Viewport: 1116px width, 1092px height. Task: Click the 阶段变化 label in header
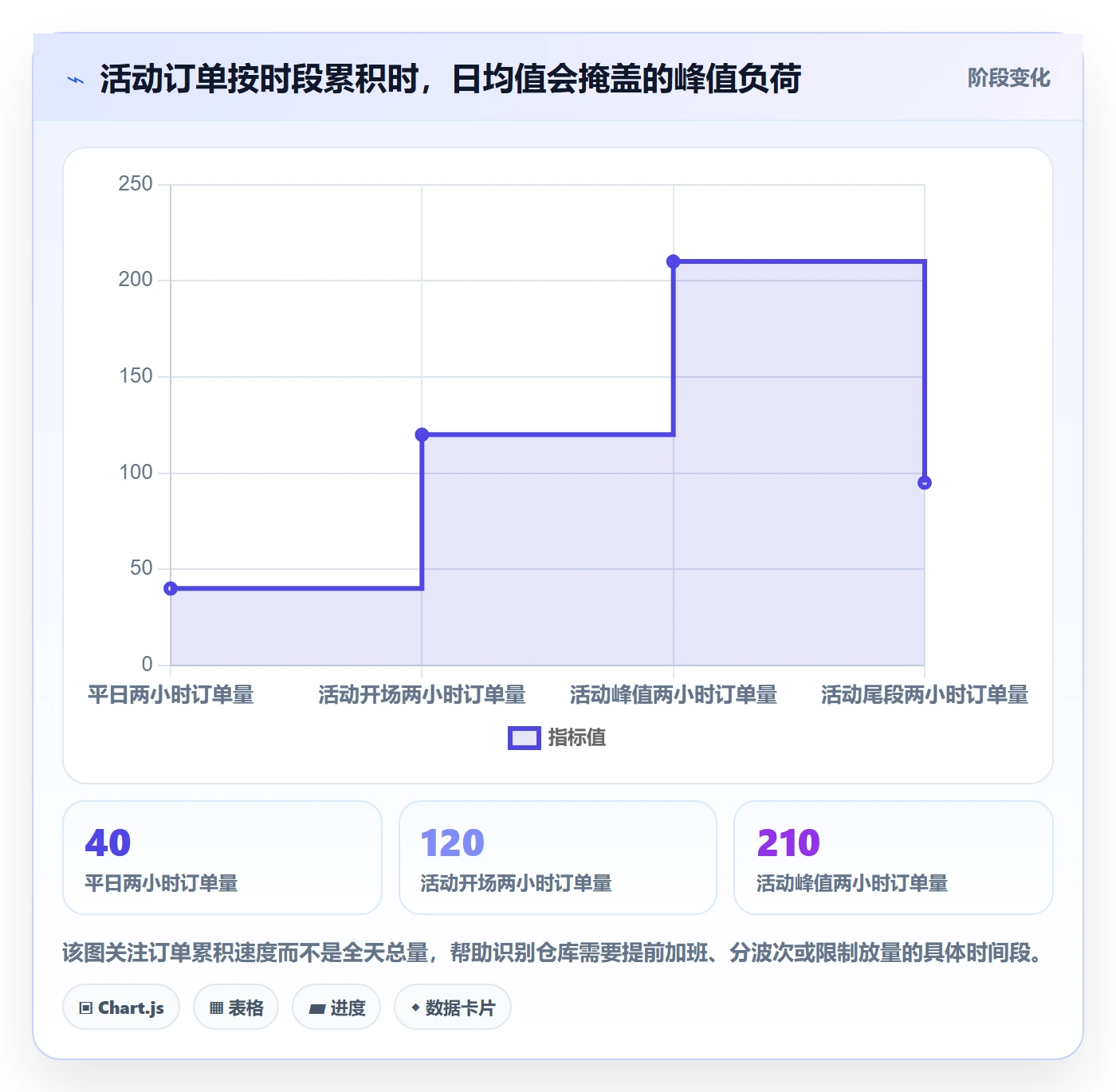[x=1009, y=78]
